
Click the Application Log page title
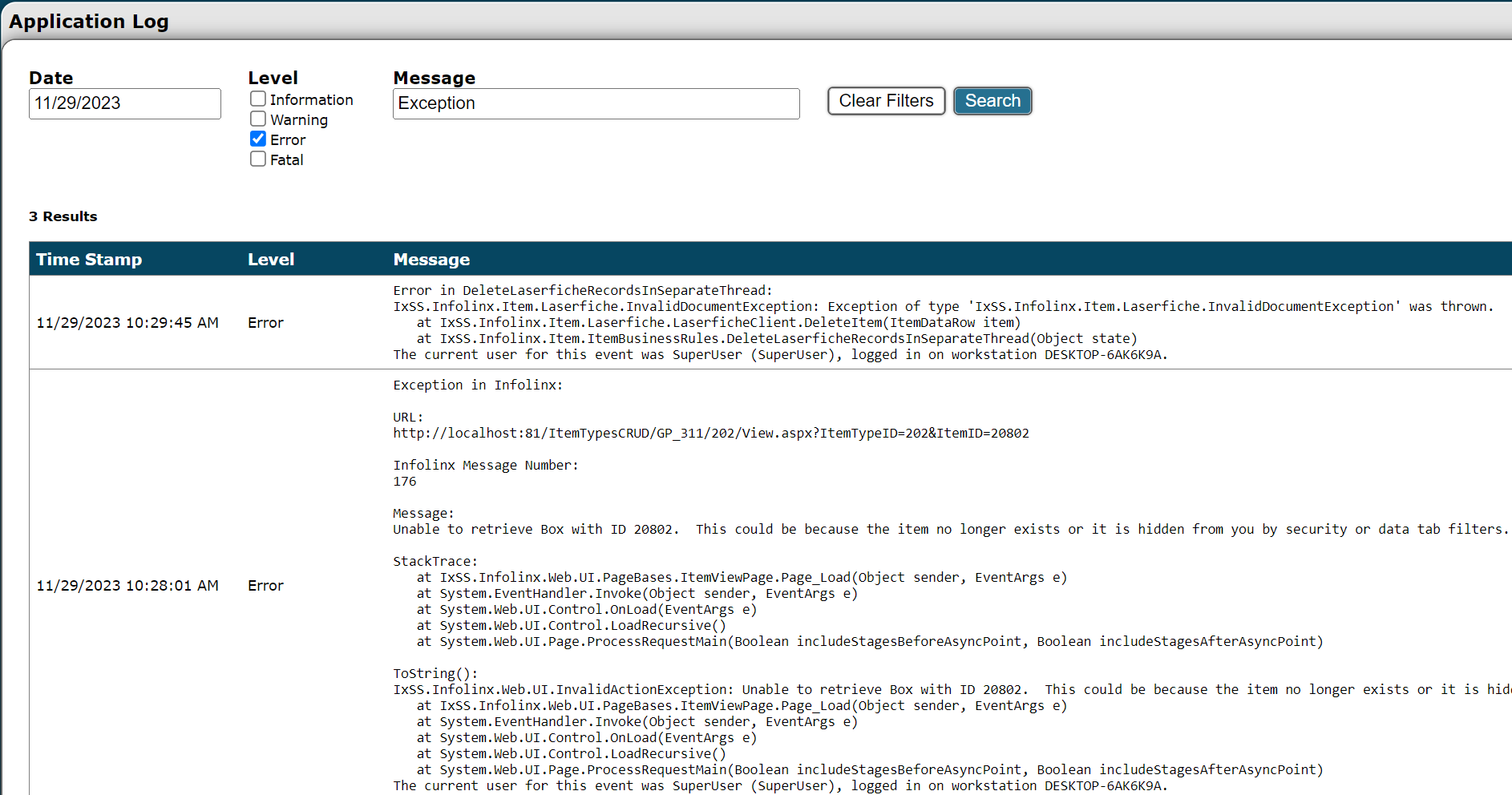tap(89, 22)
